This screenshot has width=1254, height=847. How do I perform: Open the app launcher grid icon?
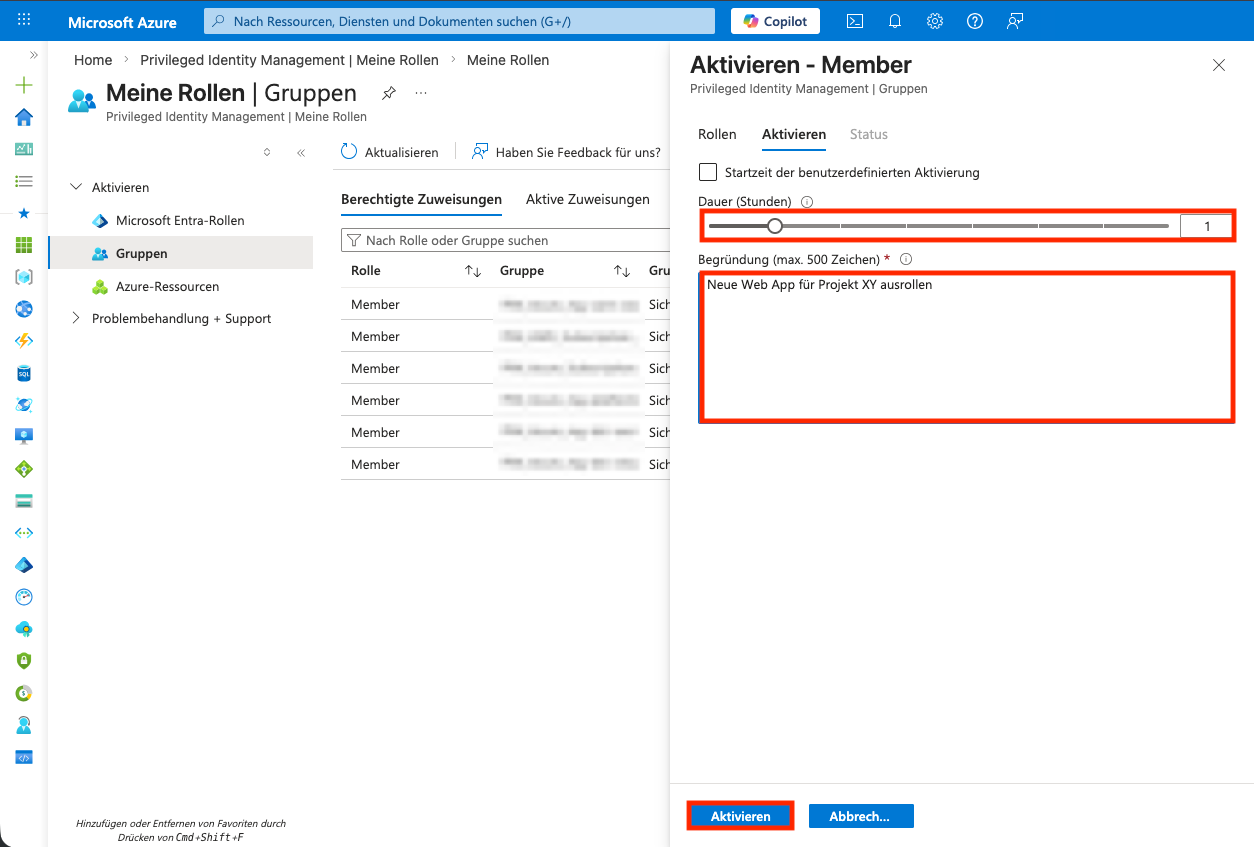[x=24, y=21]
